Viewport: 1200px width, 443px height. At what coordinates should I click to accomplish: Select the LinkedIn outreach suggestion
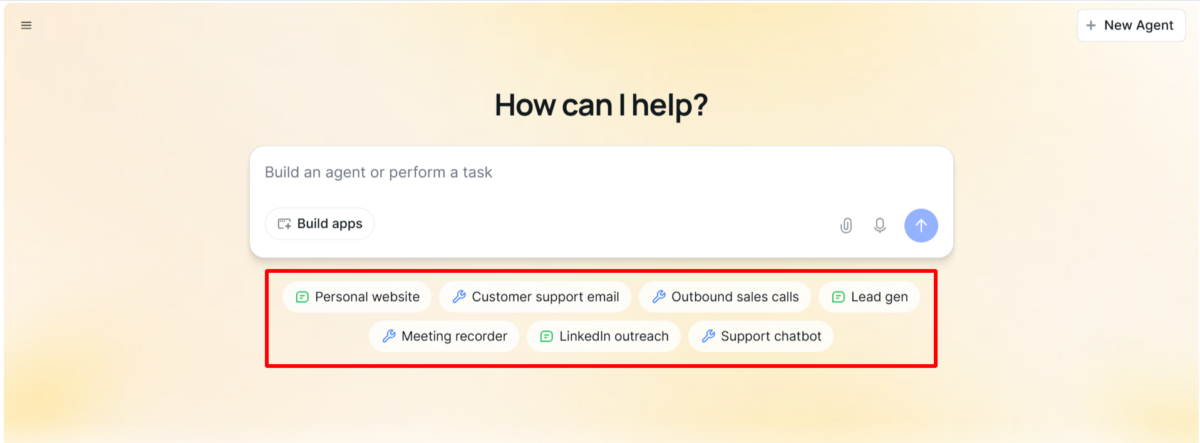pos(604,336)
